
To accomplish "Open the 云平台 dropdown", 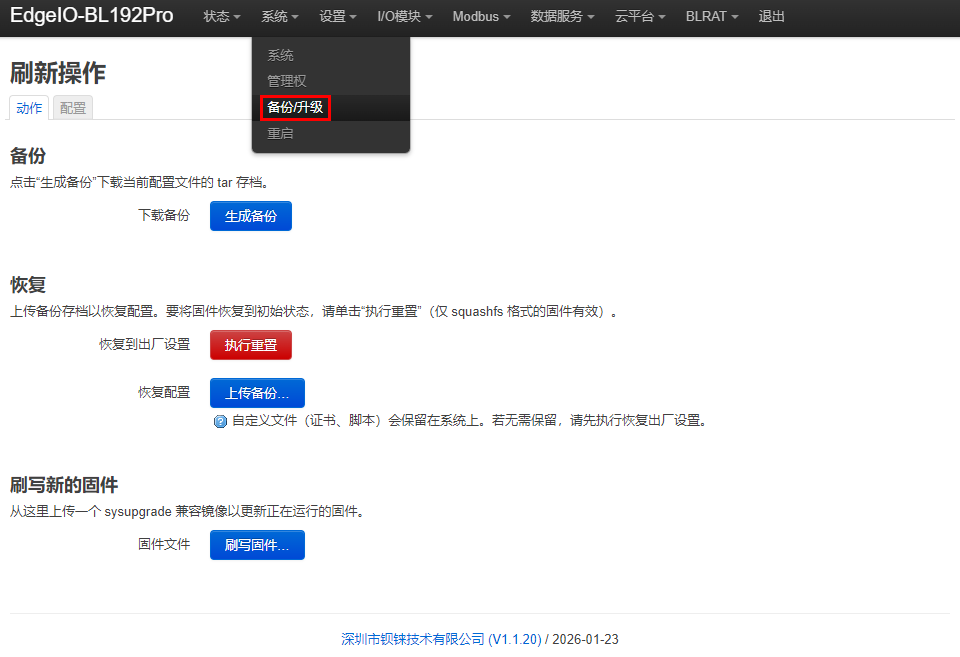I will click(x=640, y=17).
